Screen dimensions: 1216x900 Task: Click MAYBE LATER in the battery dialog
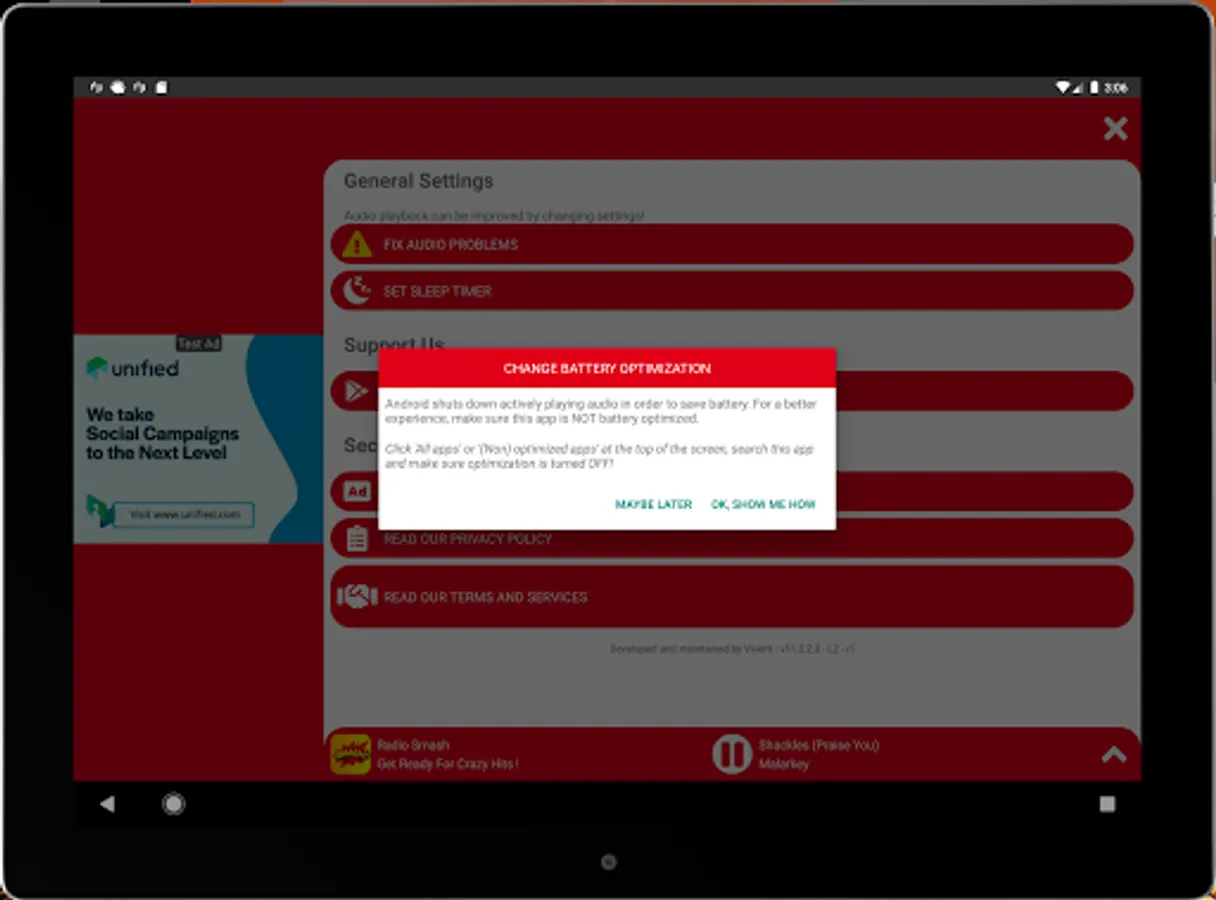[653, 505]
